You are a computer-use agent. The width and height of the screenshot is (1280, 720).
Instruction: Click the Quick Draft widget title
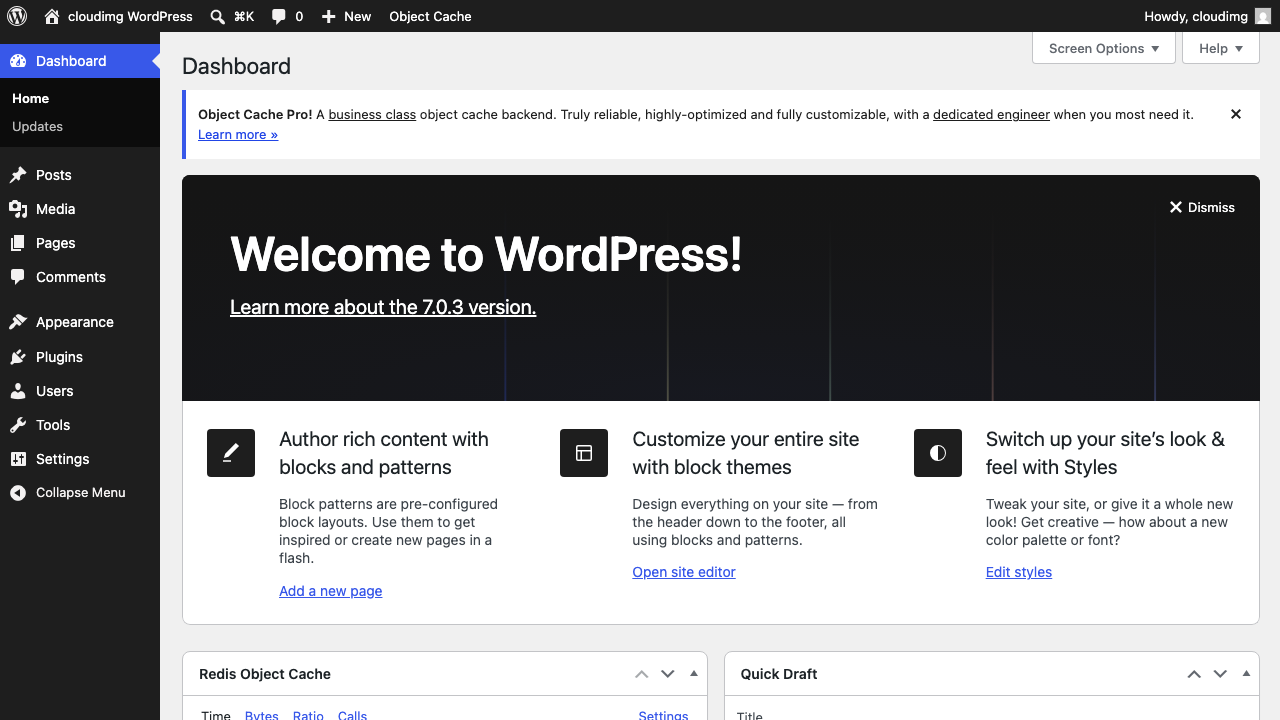(779, 674)
